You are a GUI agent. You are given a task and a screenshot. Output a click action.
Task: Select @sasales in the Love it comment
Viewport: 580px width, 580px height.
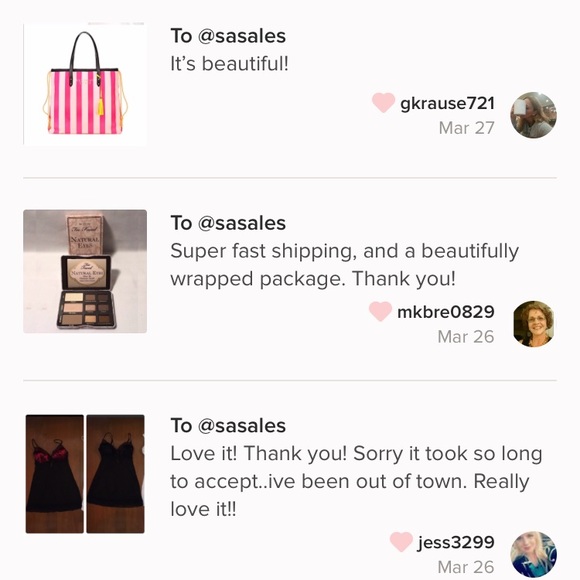242,426
